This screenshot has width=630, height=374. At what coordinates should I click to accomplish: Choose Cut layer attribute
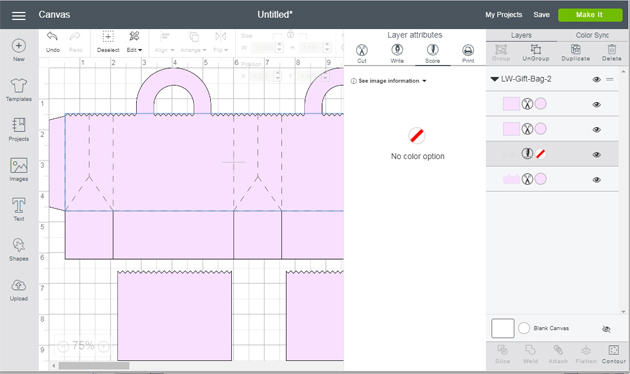(362, 53)
